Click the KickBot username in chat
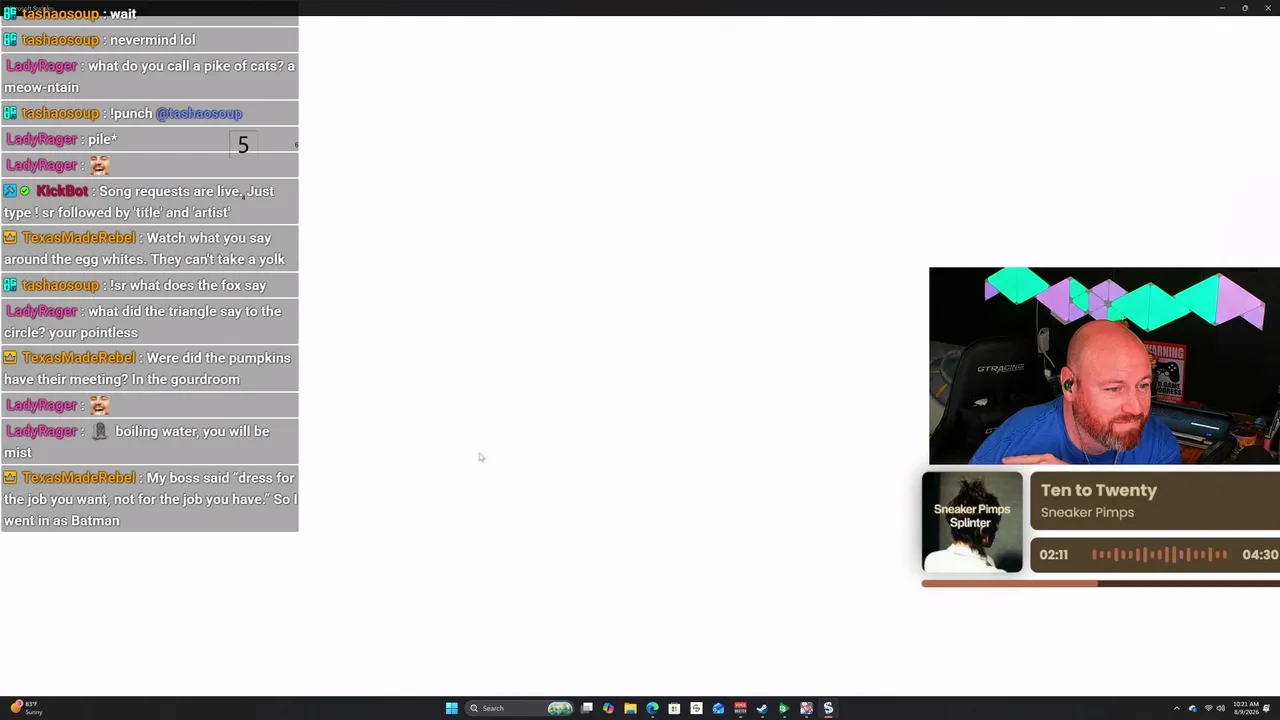 click(x=62, y=191)
